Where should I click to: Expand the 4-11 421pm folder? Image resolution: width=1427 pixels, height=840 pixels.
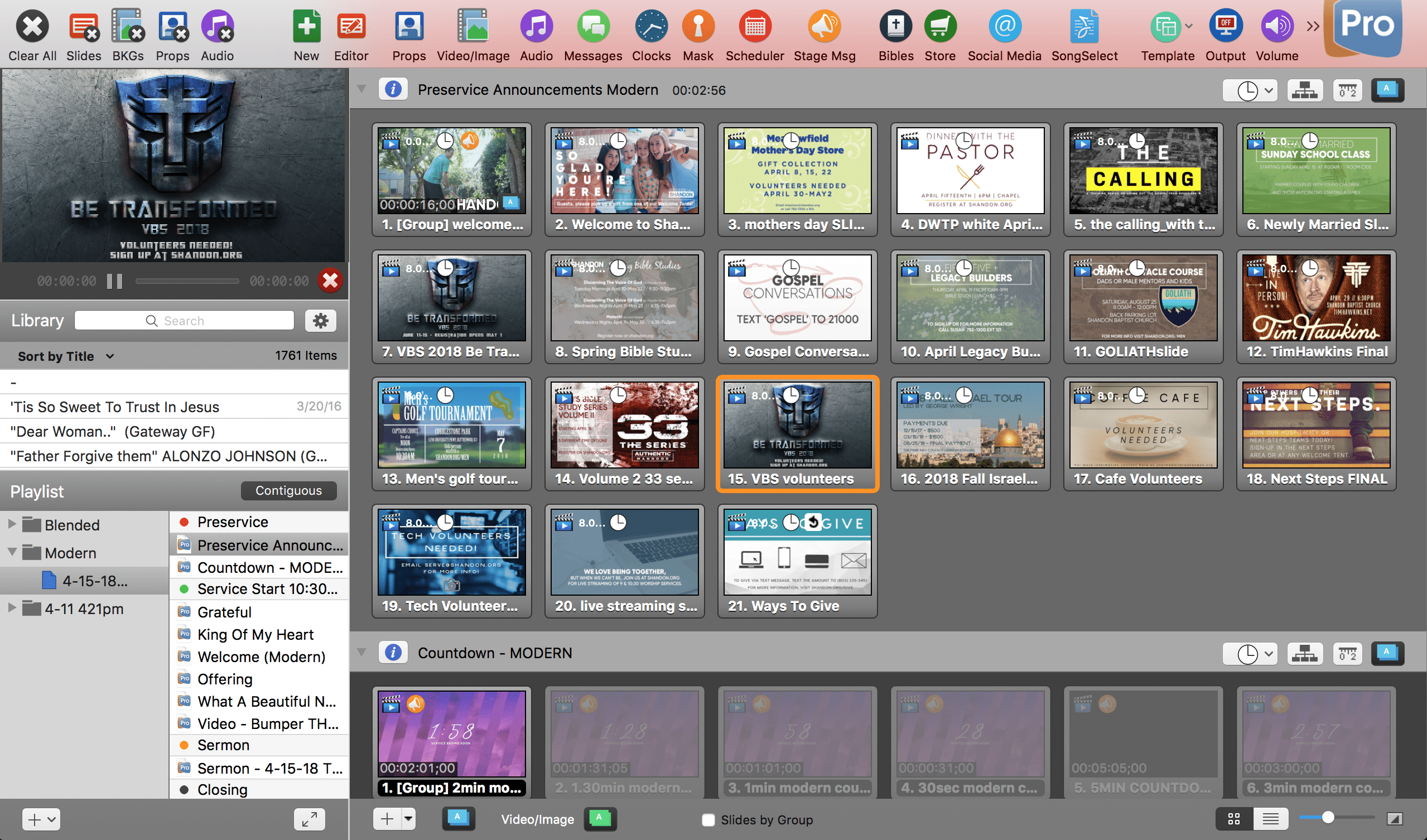point(11,608)
